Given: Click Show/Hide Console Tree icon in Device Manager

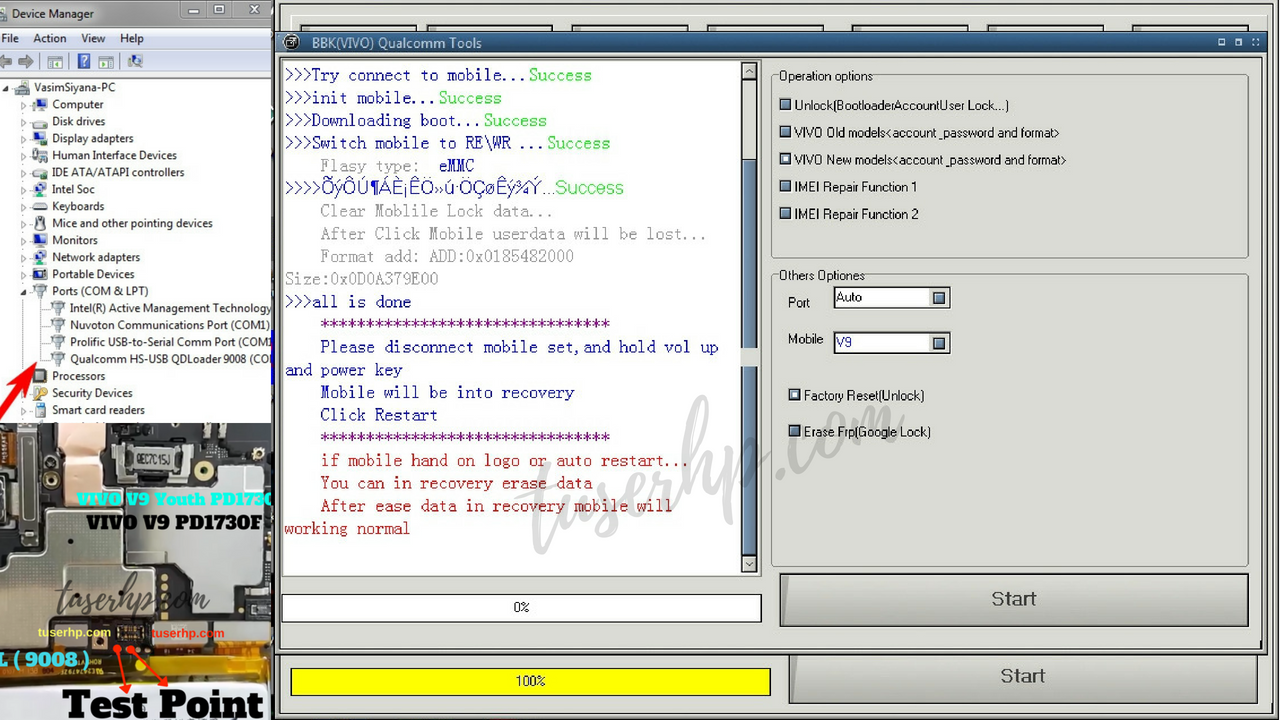Looking at the screenshot, I should pyautogui.click(x=56, y=61).
